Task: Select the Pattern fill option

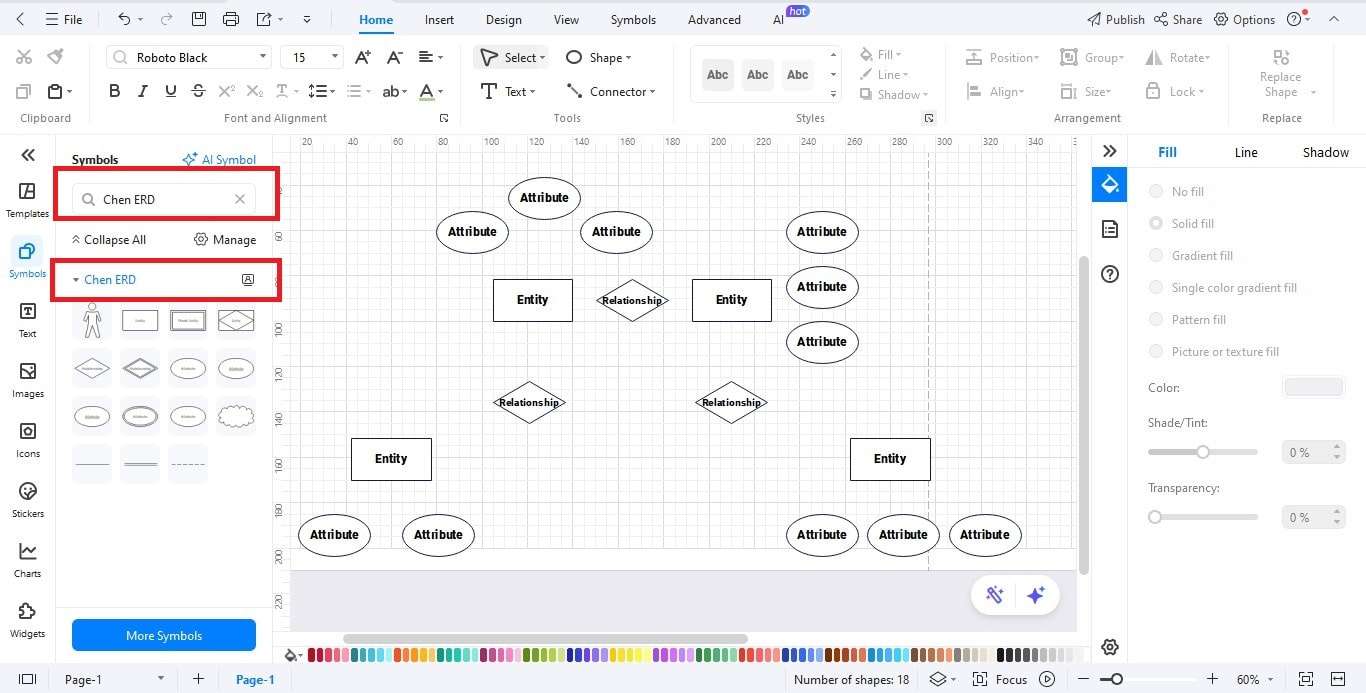Action: point(1187,319)
